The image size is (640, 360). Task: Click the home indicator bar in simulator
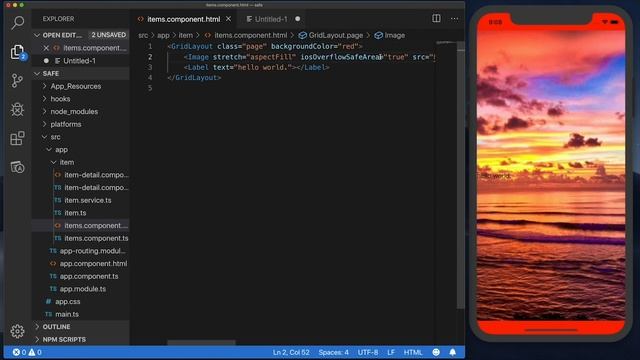click(551, 330)
